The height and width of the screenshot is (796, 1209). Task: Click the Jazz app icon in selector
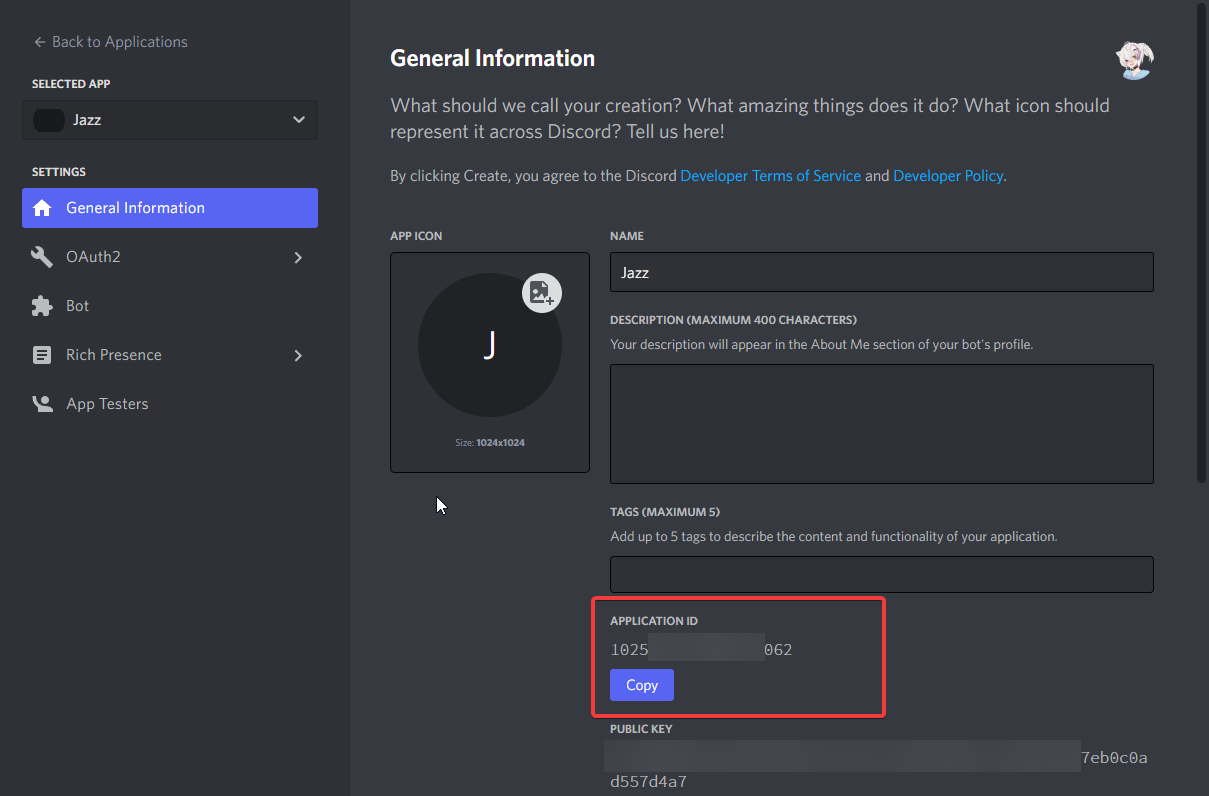(x=48, y=120)
